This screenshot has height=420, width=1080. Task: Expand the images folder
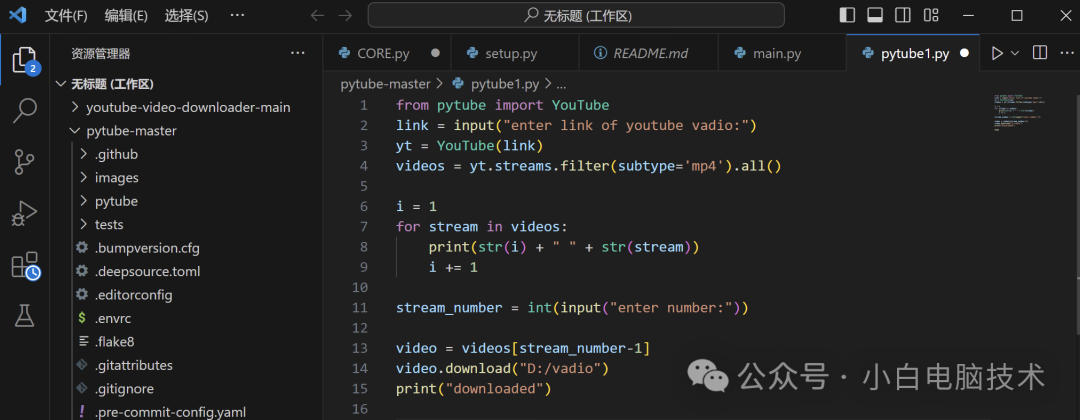[x=187, y=178]
